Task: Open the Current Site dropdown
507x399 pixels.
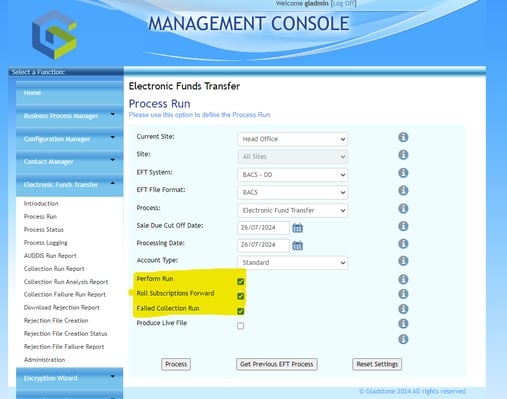Action: click(x=293, y=139)
